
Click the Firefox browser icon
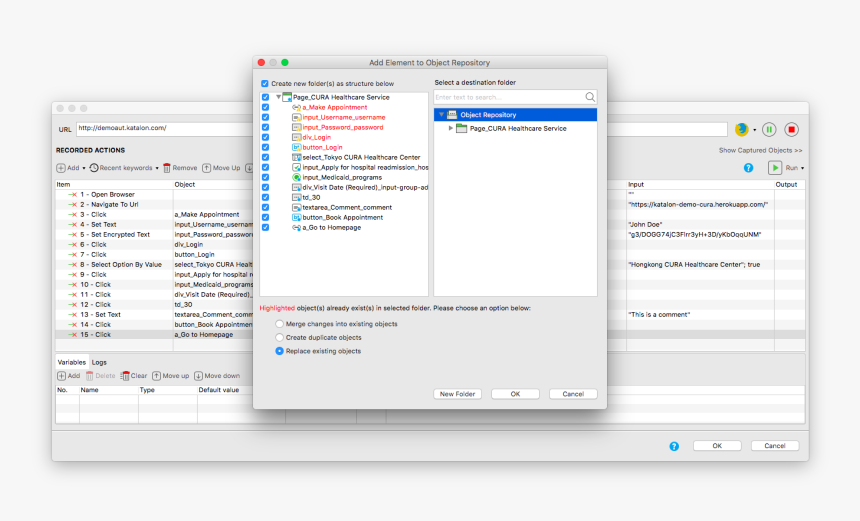click(x=741, y=129)
